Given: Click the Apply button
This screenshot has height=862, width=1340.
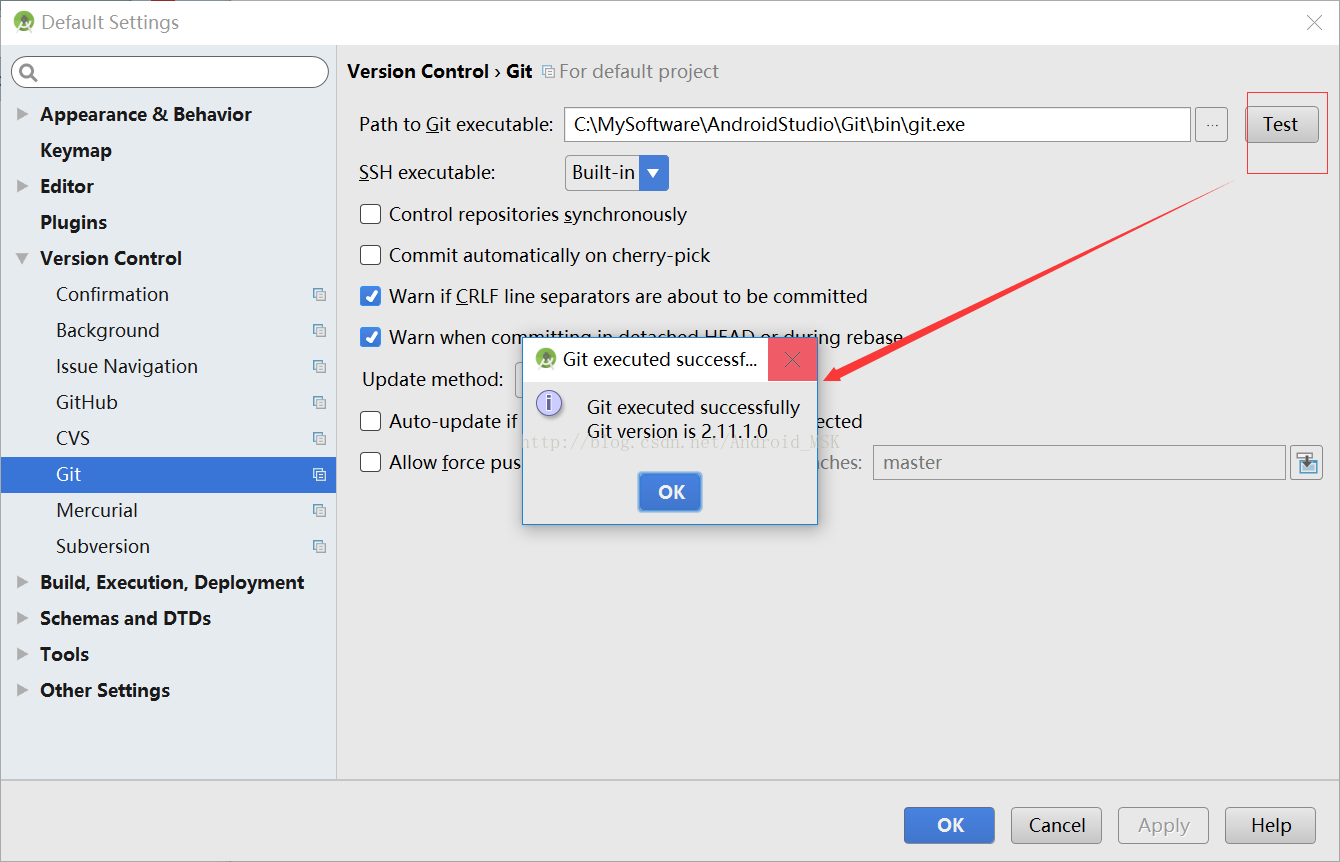Looking at the screenshot, I should click(x=1163, y=825).
